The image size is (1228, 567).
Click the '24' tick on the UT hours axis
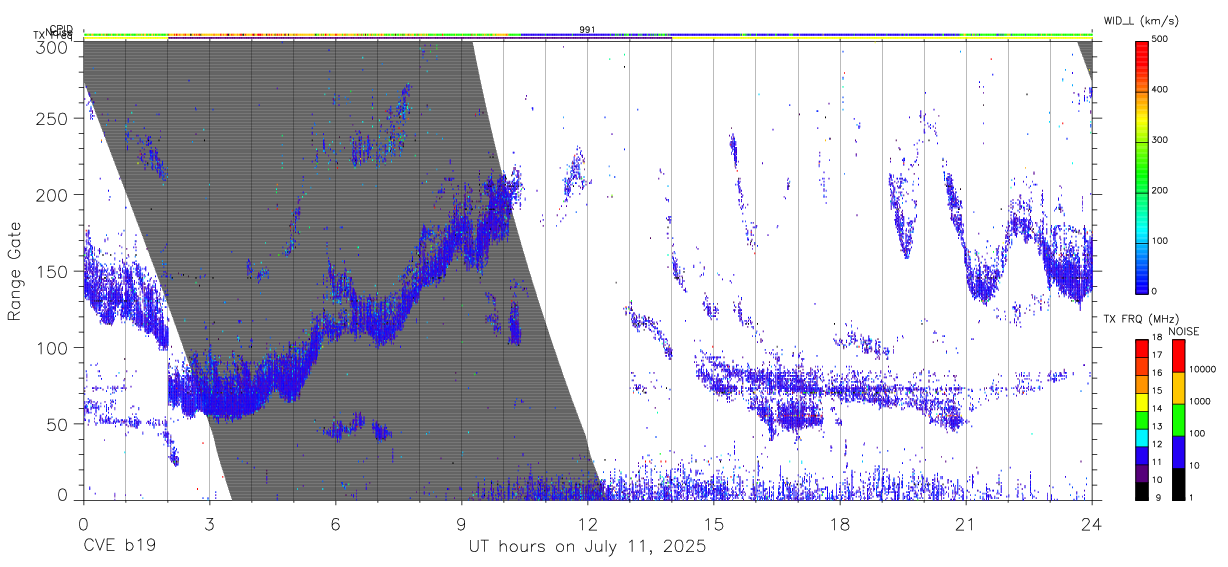click(1091, 523)
